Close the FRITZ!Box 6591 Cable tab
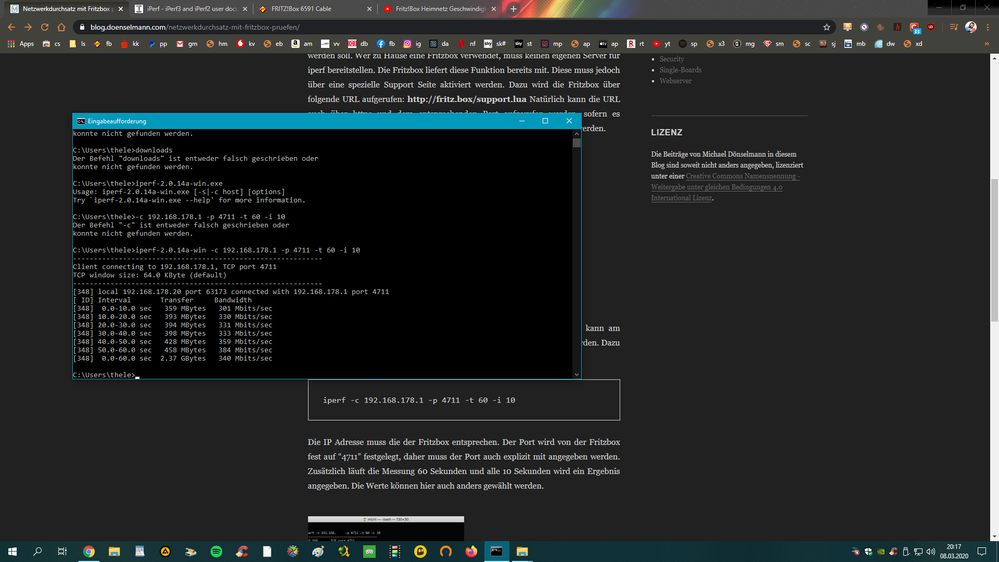Image resolution: width=999 pixels, height=562 pixels. point(369,9)
